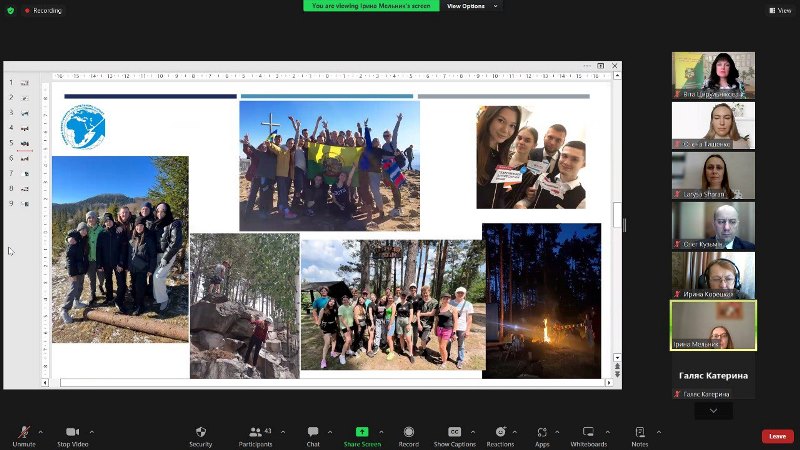Image resolution: width=800 pixels, height=450 pixels.
Task: Click the green encryption shield icon
Action: (10, 10)
